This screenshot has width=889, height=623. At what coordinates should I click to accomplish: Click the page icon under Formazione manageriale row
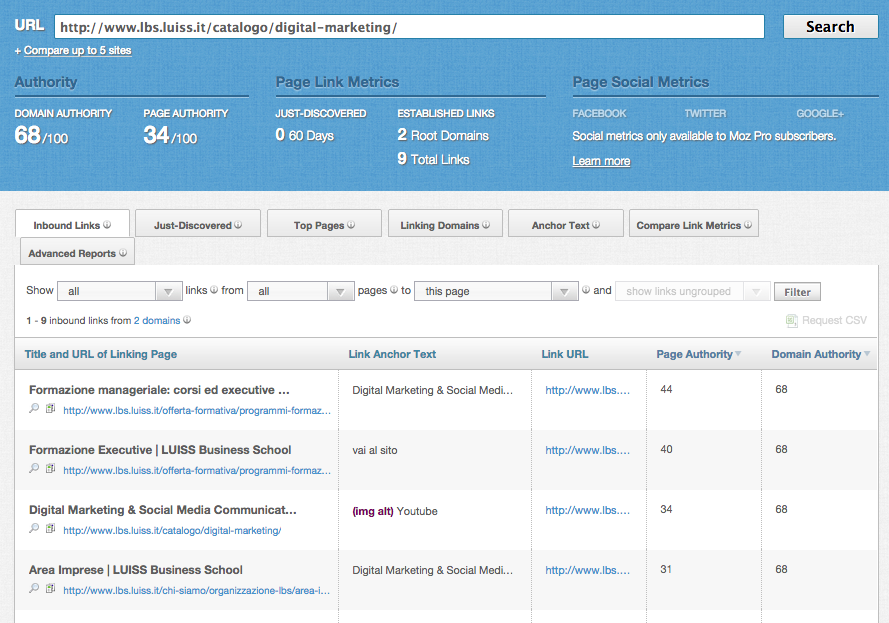(x=50, y=408)
